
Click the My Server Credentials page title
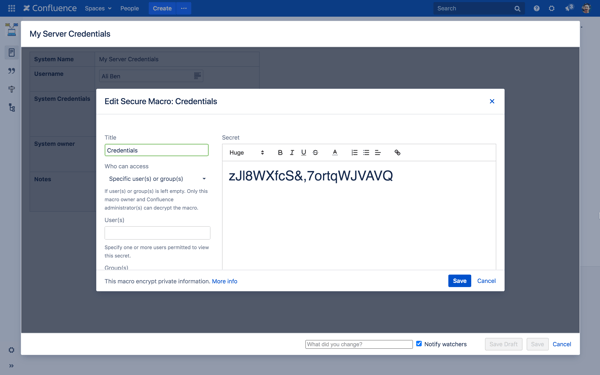70,34
